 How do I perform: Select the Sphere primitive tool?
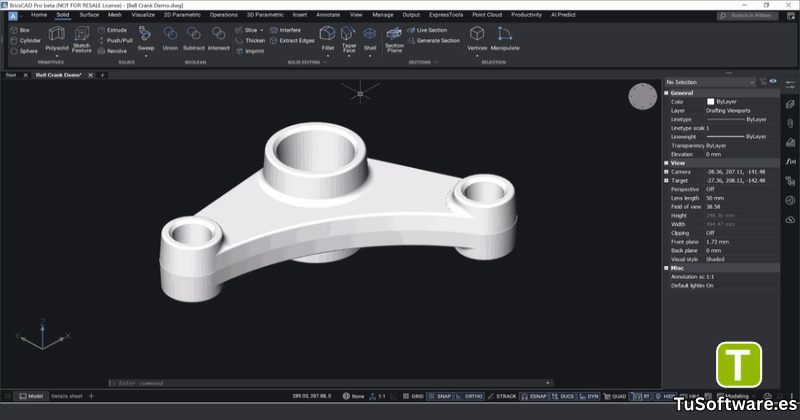pos(24,51)
